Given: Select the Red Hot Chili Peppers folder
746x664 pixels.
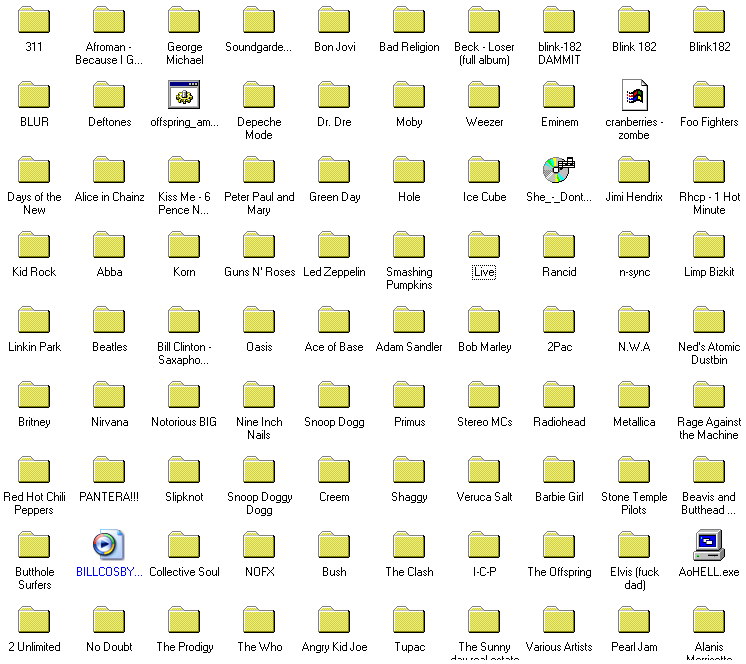Looking at the screenshot, I should [x=34, y=469].
